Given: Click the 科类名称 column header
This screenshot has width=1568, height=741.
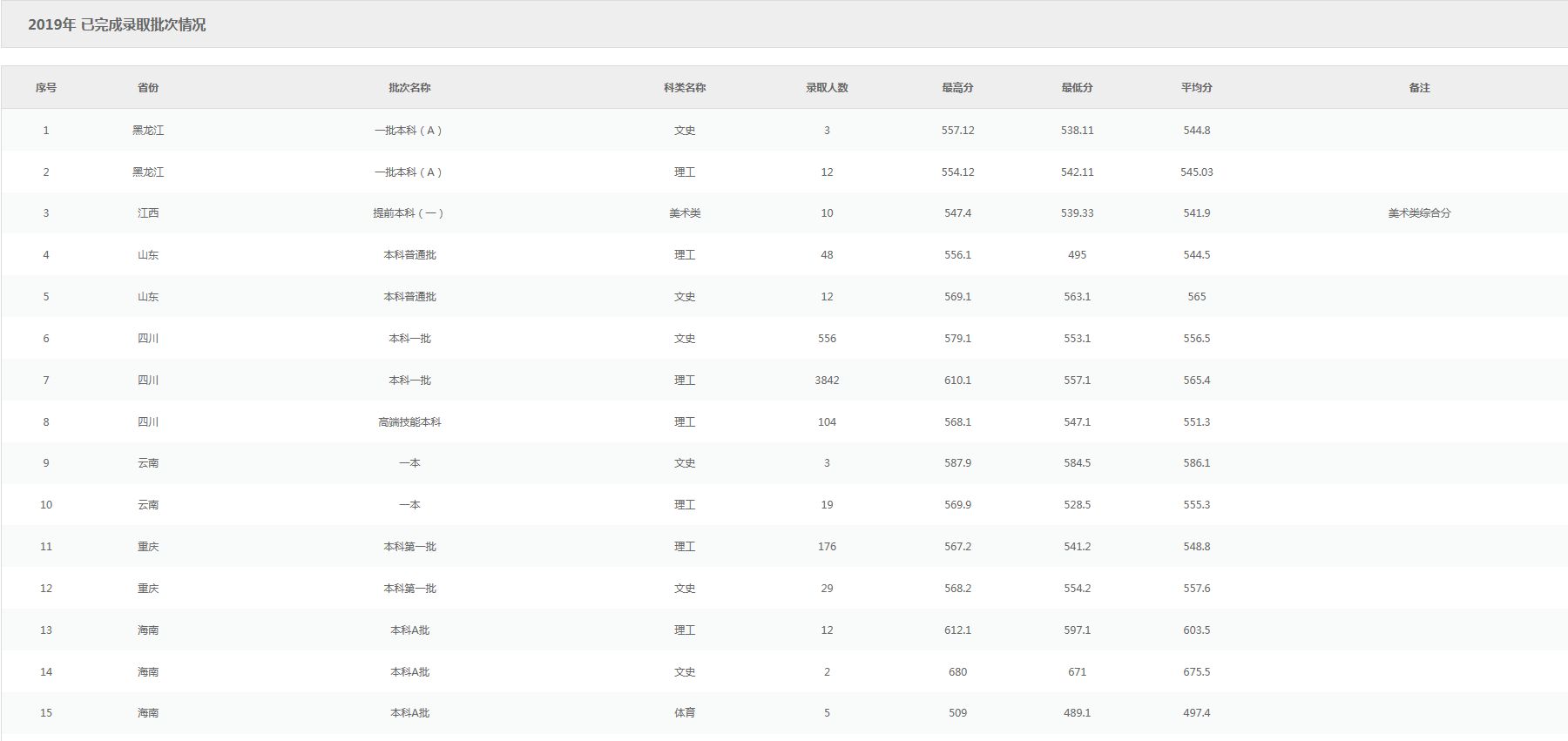Looking at the screenshot, I should 685,88.
